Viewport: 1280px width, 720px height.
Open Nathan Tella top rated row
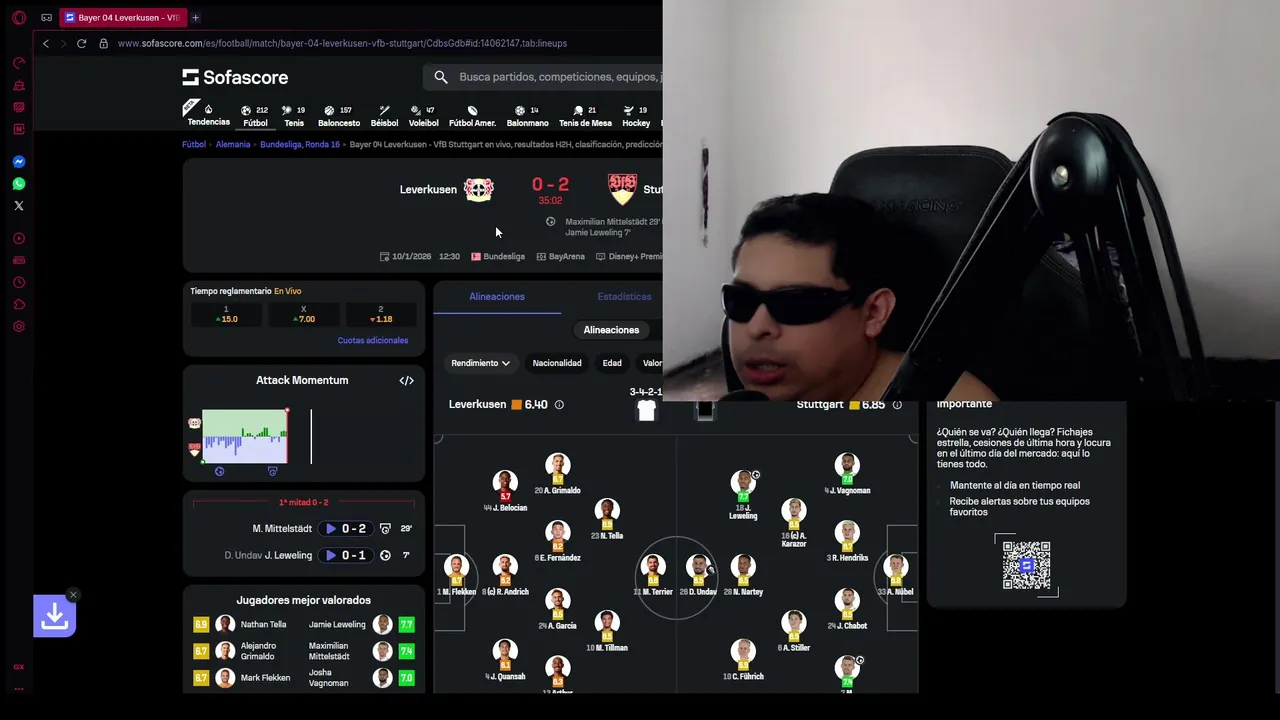coord(248,624)
